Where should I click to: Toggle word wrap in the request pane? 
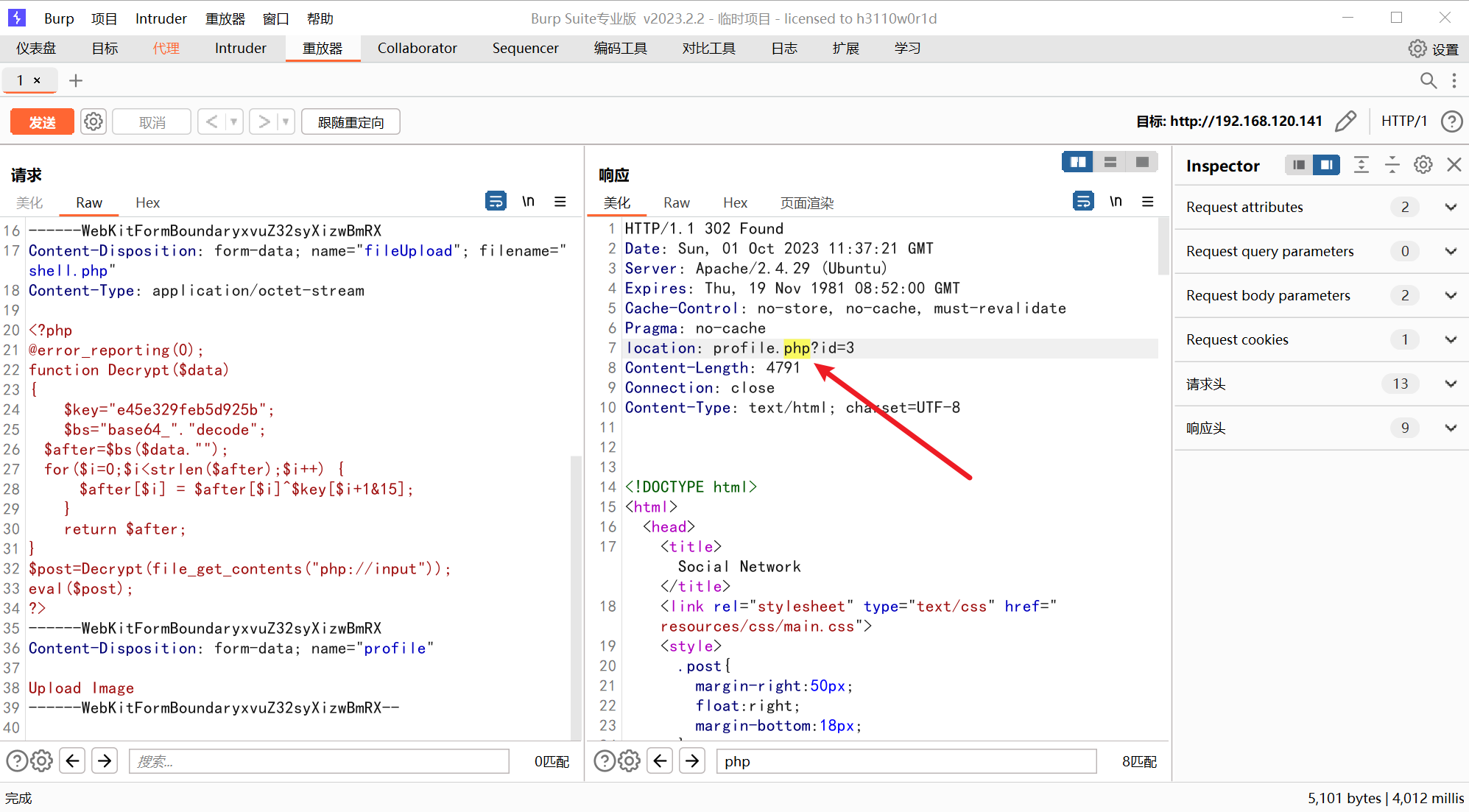pyautogui.click(x=496, y=201)
